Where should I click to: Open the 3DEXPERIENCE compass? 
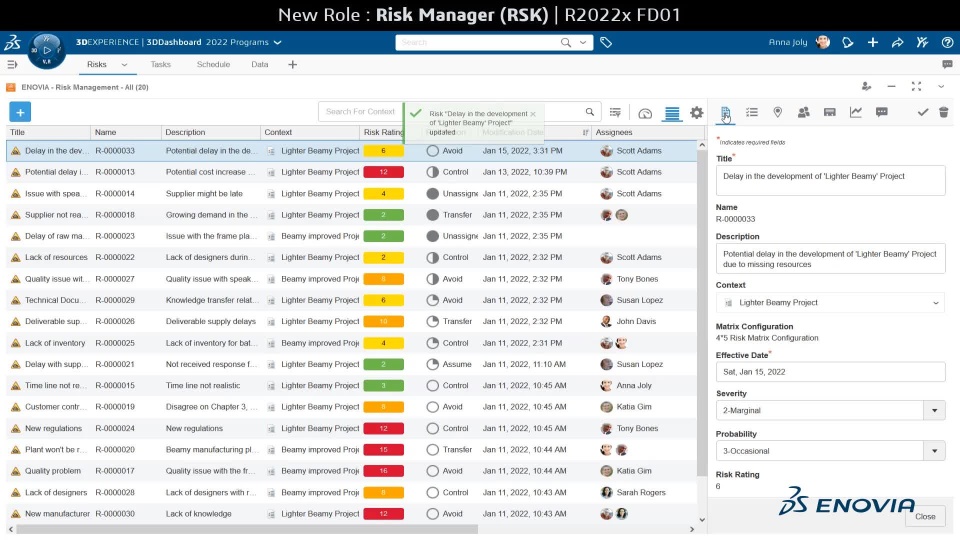tap(47, 50)
